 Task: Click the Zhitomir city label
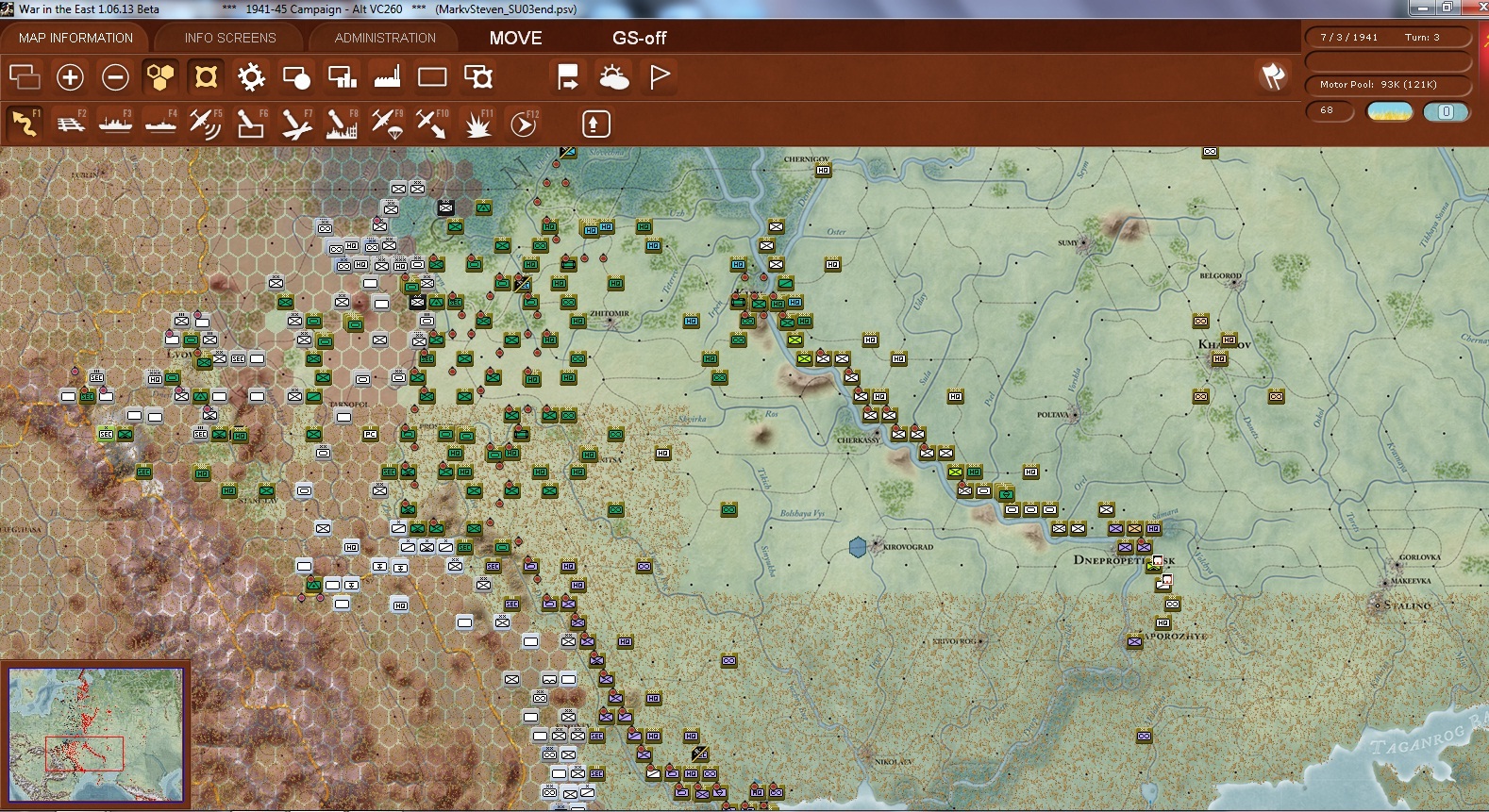click(x=610, y=313)
